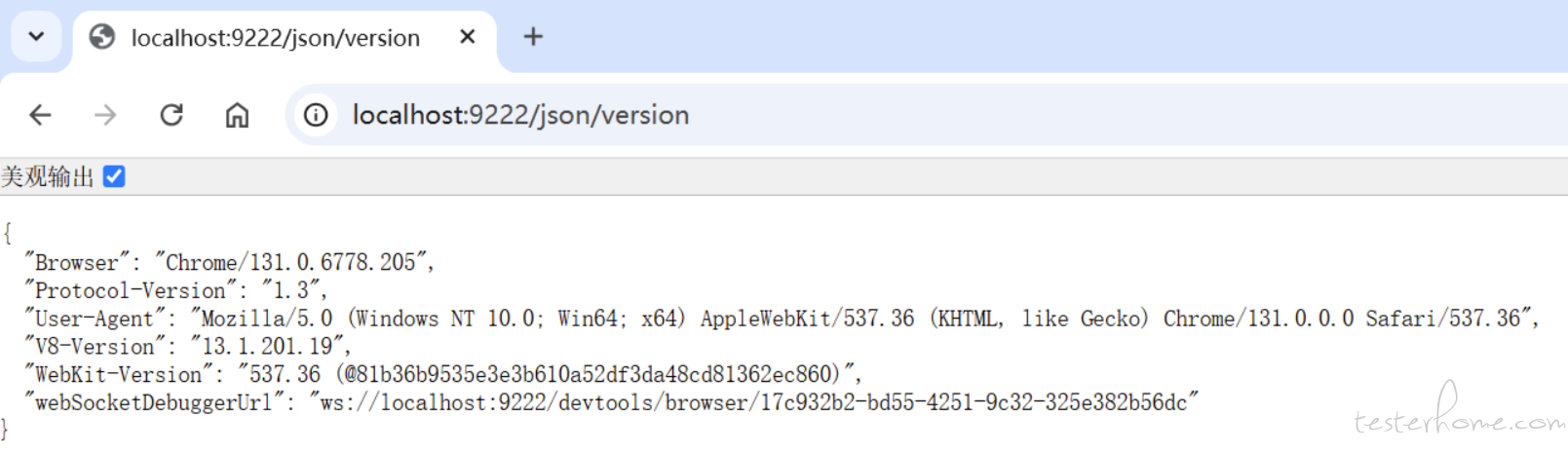This screenshot has width=1568, height=454.
Task: View site information icon in address bar
Action: 316,115
